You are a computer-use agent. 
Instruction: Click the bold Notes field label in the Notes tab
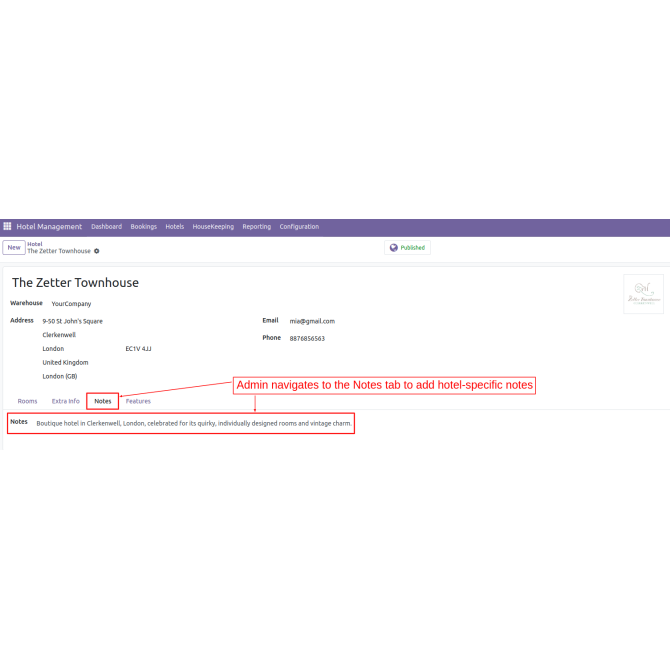coord(19,422)
